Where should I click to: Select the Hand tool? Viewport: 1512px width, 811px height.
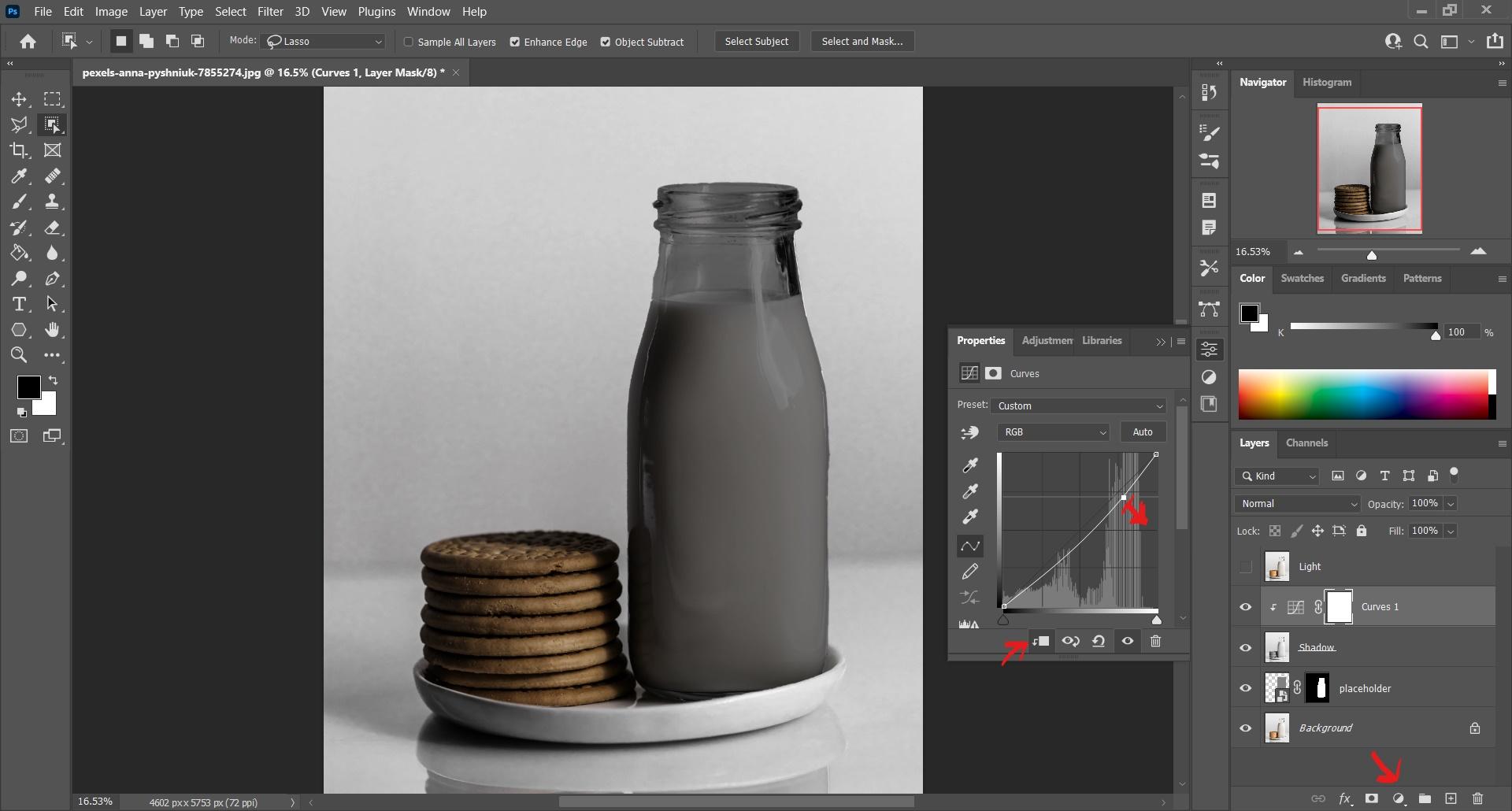53,330
